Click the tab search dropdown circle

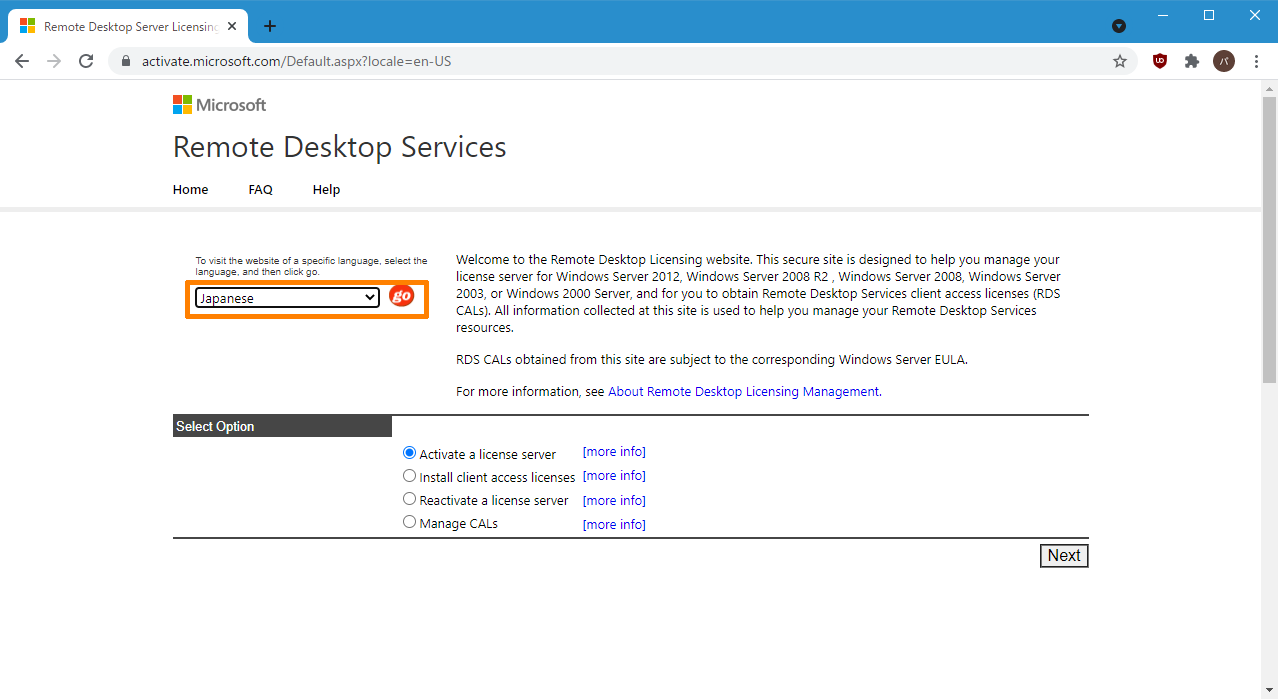(1119, 26)
